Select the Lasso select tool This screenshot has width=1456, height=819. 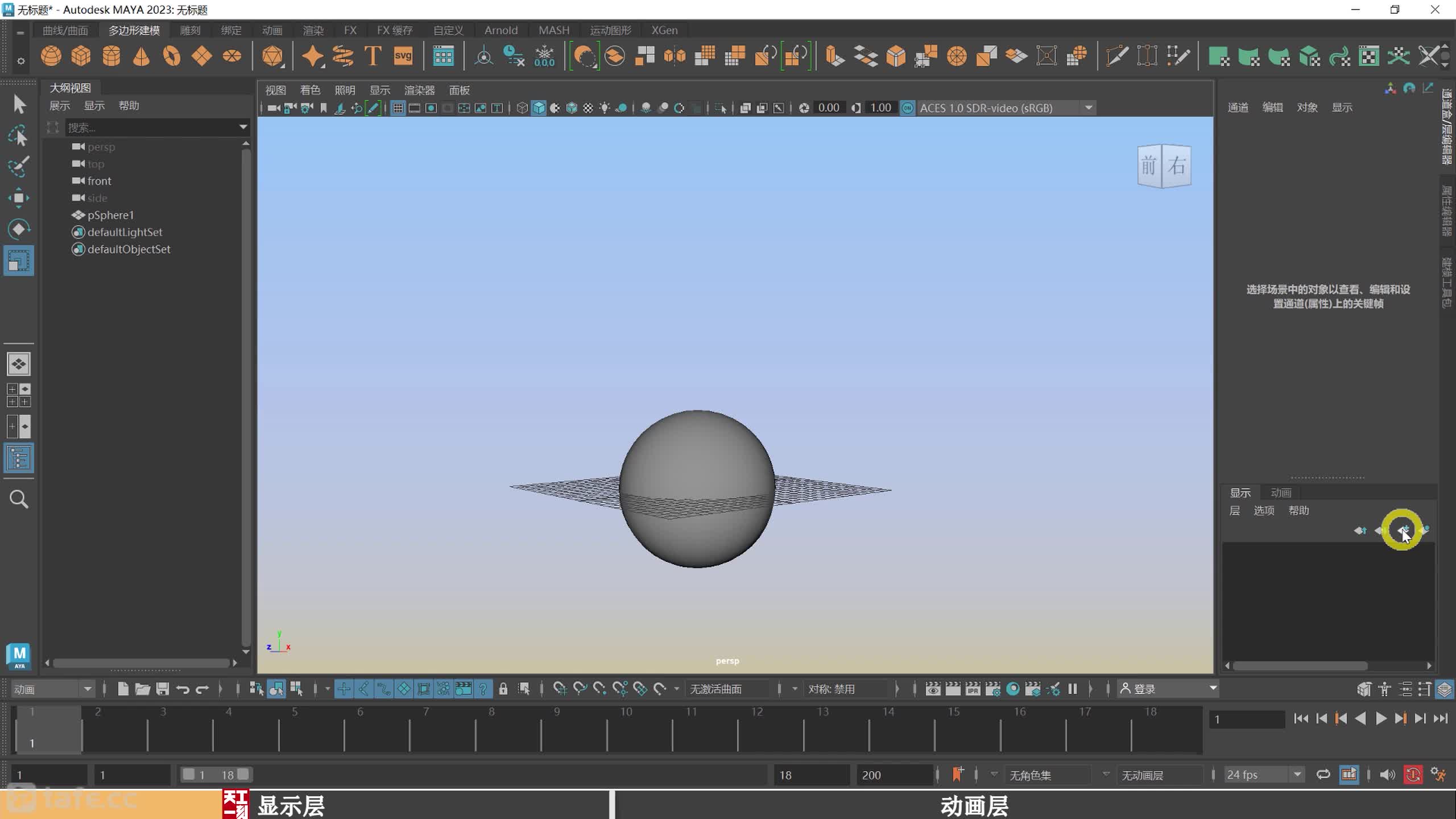point(19,136)
